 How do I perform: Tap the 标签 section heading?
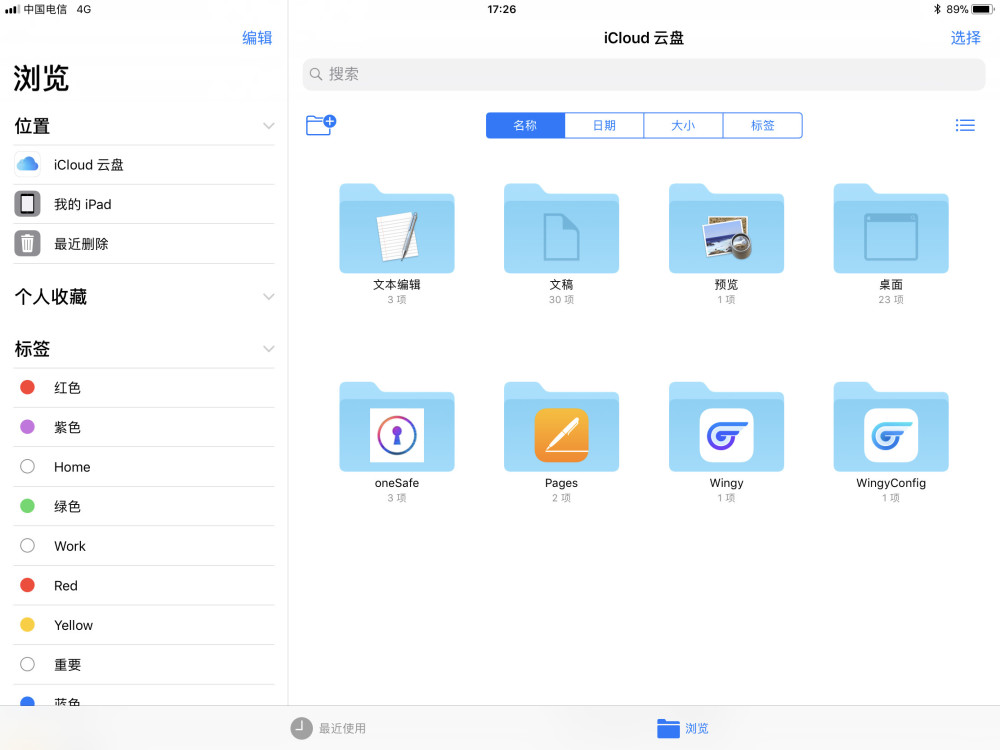(x=32, y=349)
